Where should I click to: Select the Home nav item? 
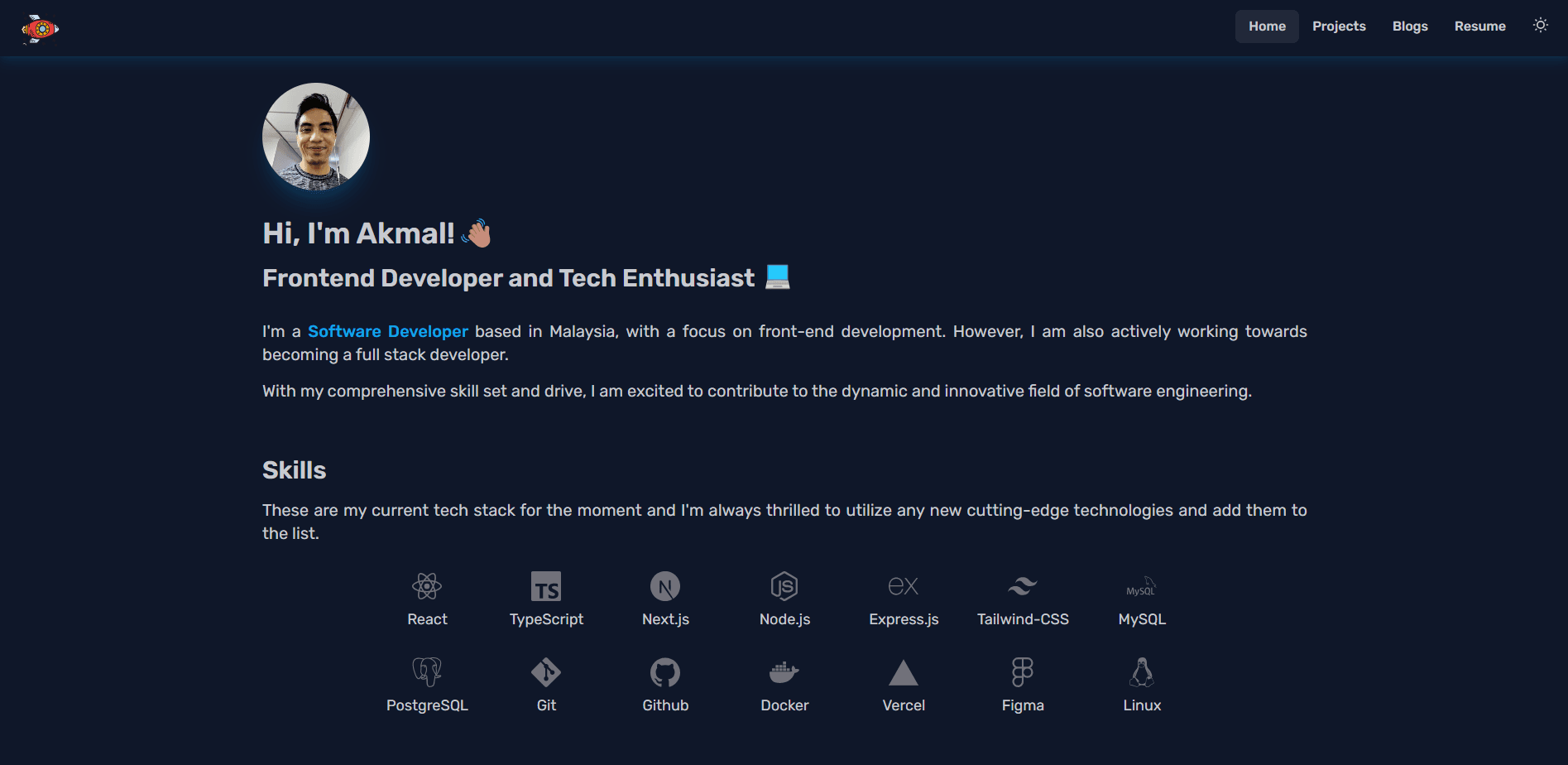[1267, 26]
